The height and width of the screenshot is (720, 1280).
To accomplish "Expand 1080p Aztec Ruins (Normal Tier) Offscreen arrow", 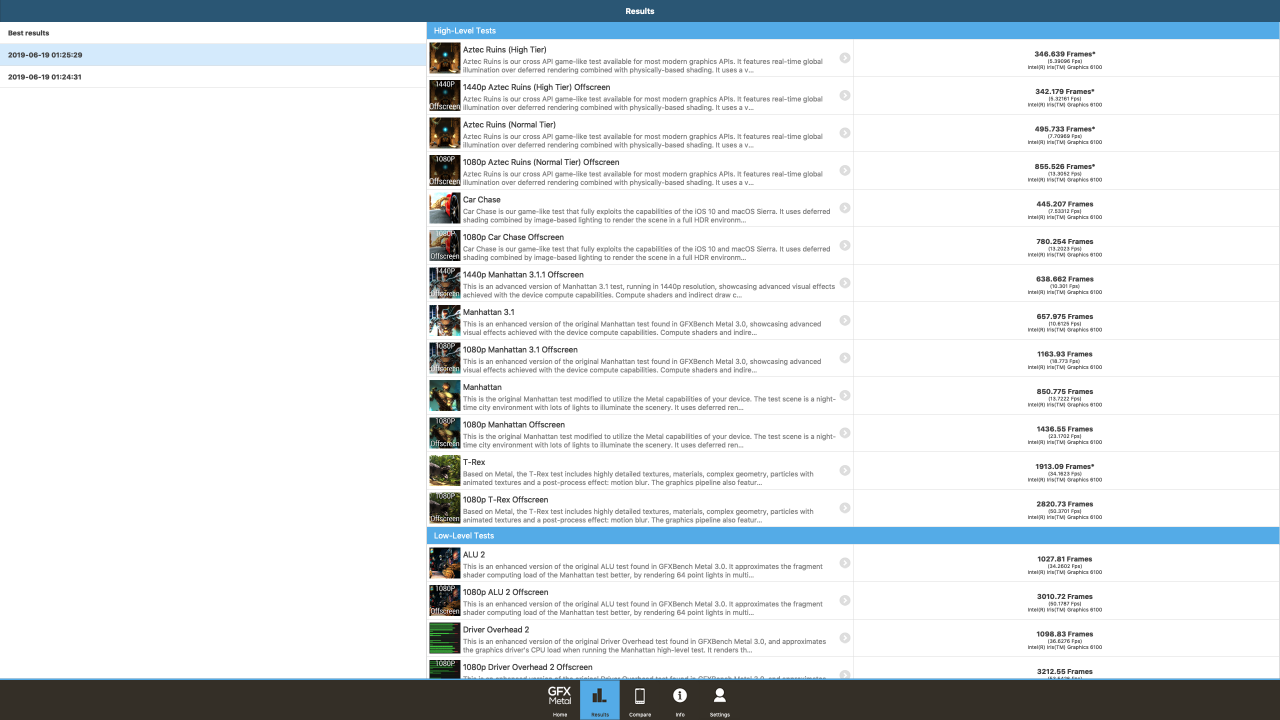I will [x=845, y=170].
